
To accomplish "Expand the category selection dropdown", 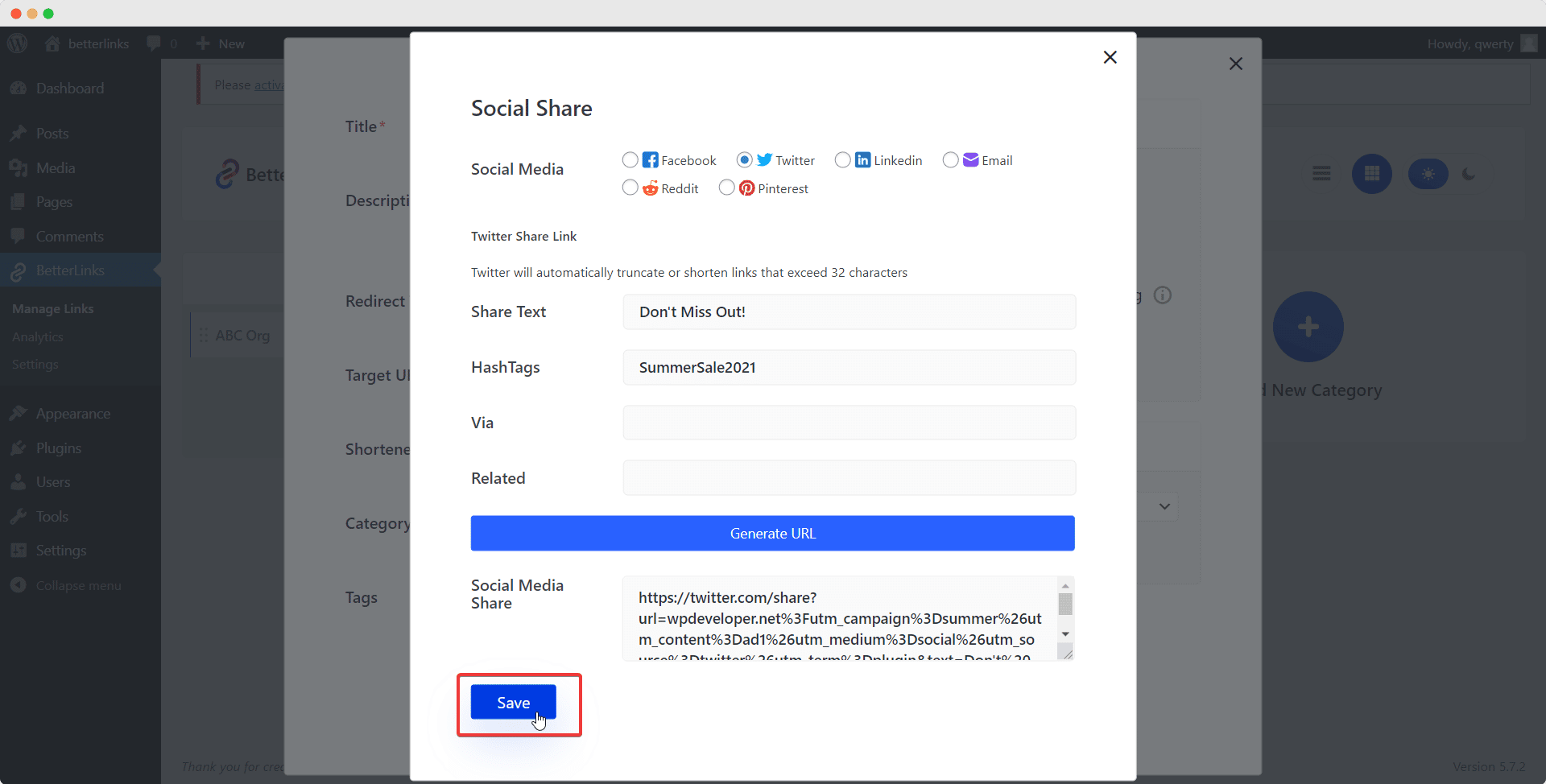I will click(1164, 507).
